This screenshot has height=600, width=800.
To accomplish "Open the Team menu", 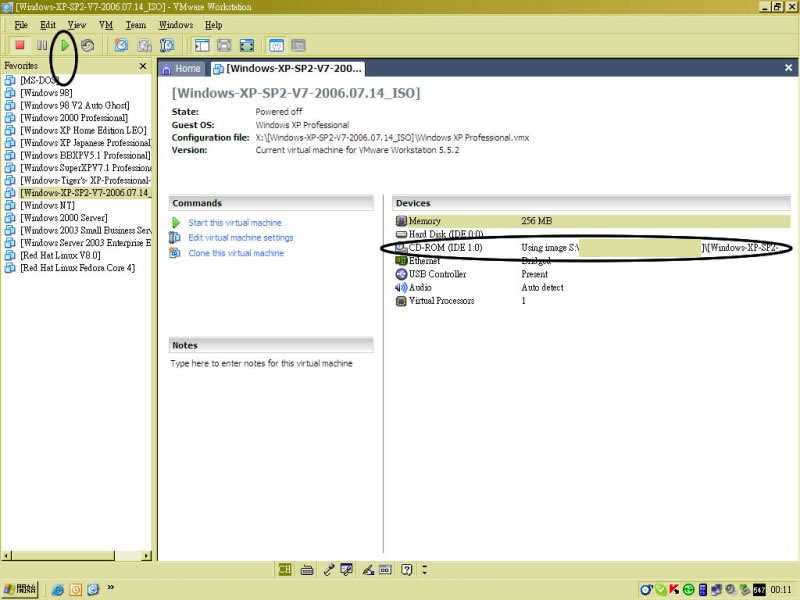I will pyautogui.click(x=136, y=25).
